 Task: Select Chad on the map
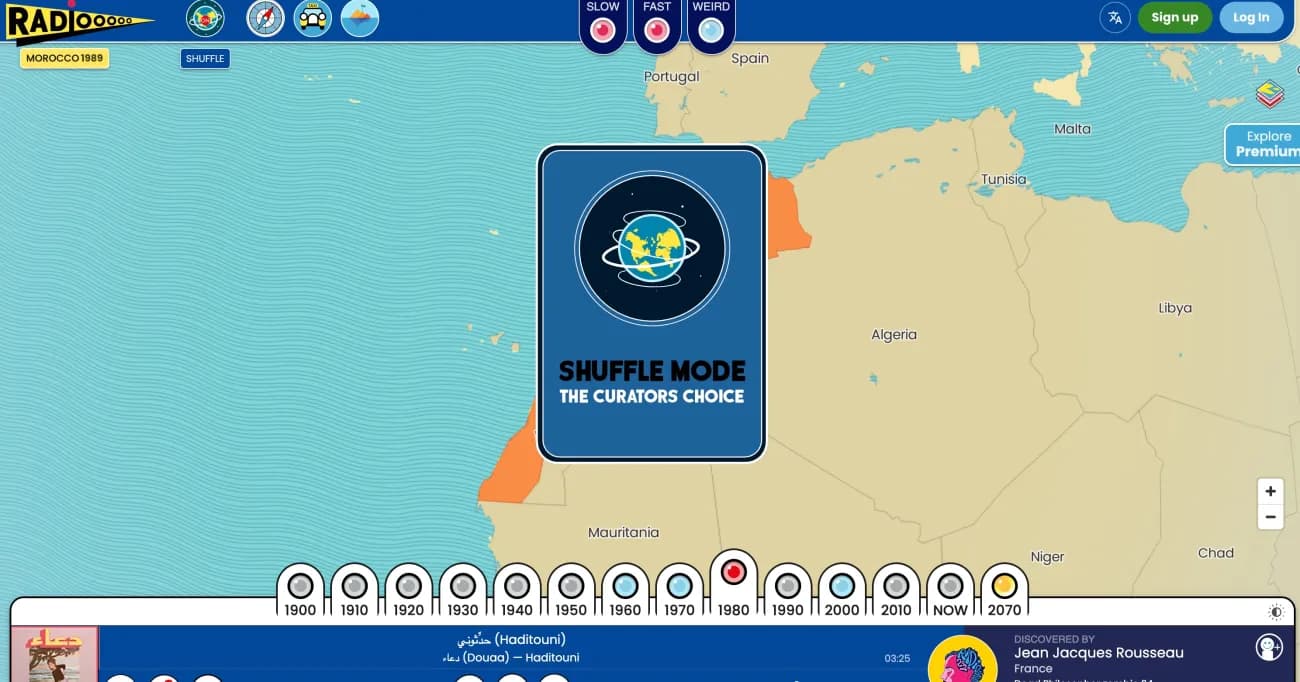(1215, 552)
